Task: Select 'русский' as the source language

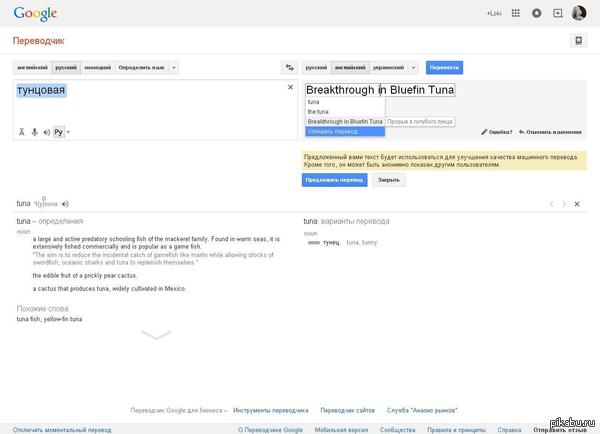Action: click(65, 67)
